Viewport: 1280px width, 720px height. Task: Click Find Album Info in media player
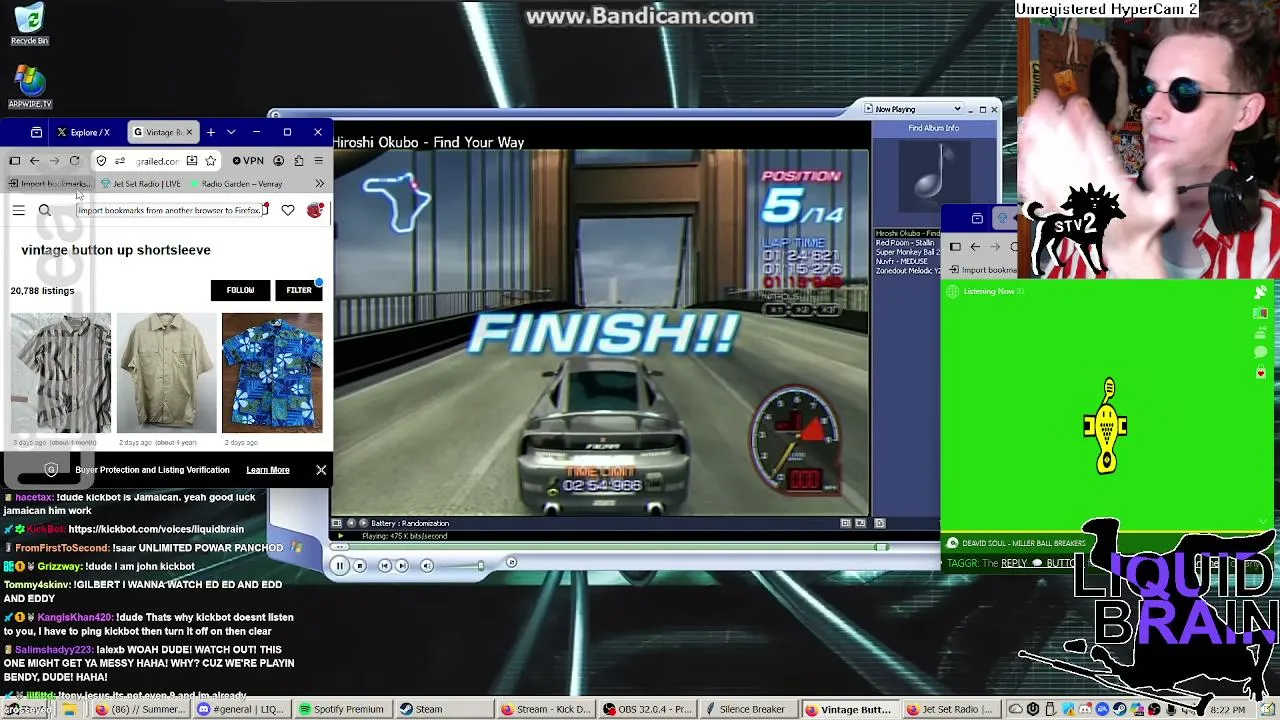[x=934, y=128]
